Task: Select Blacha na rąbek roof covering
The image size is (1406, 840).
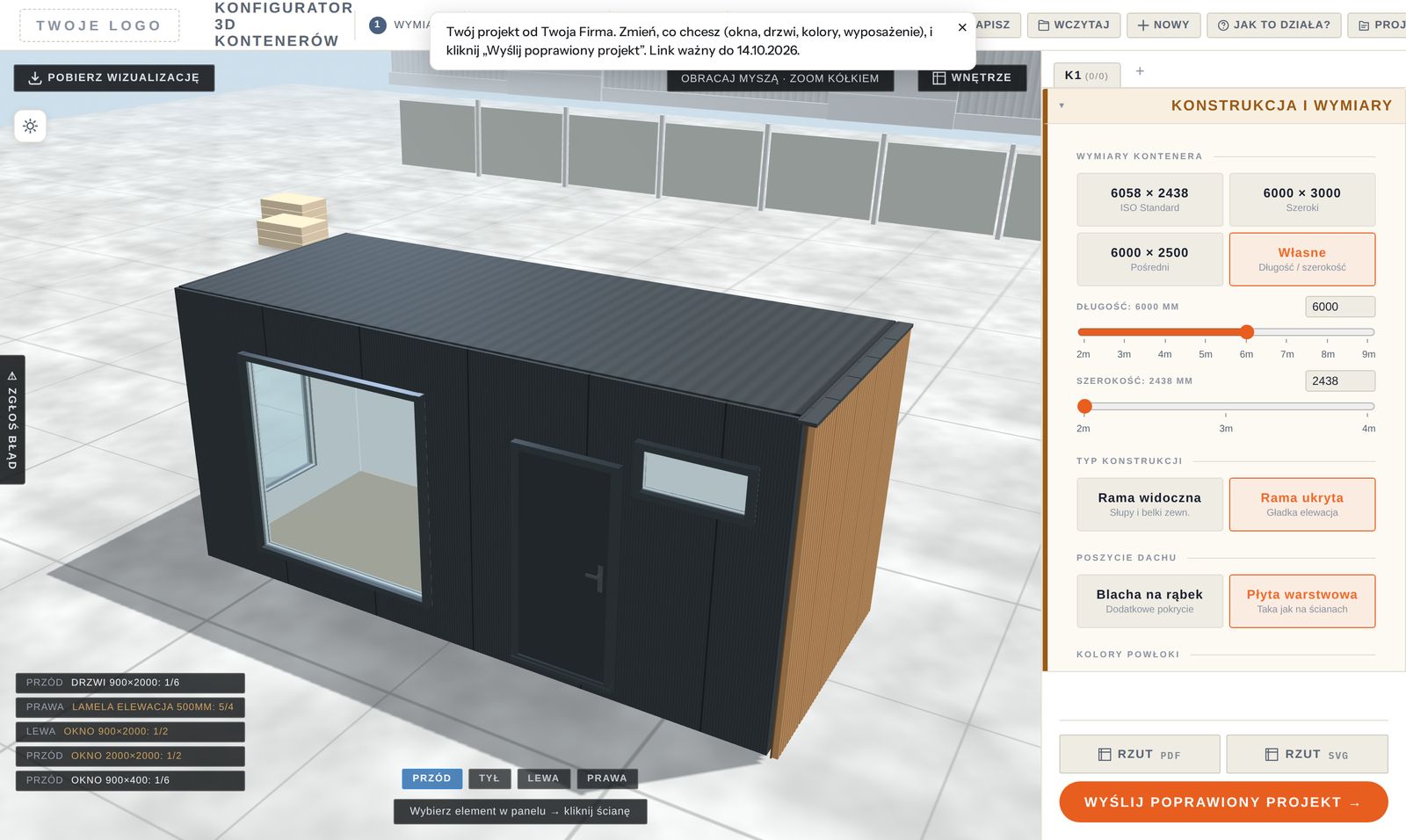Action: (x=1149, y=601)
